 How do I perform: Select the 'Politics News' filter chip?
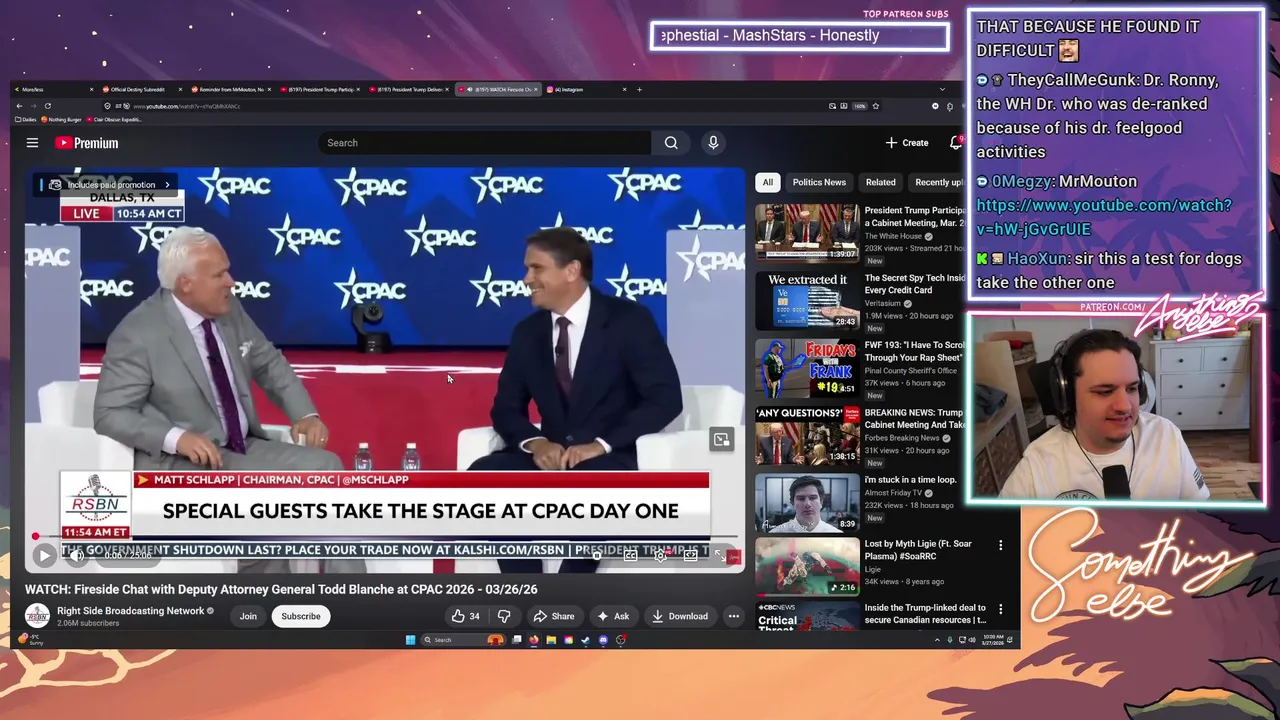click(x=819, y=182)
